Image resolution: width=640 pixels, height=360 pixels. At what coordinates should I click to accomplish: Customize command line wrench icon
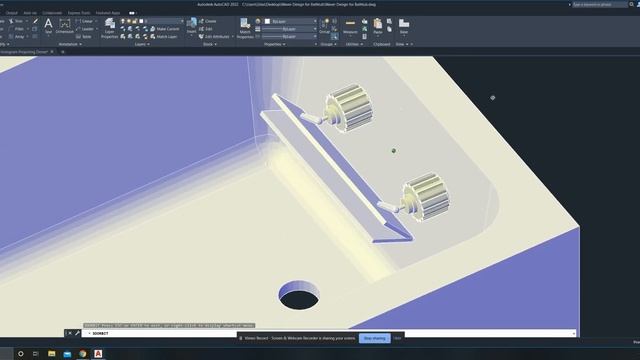click(x=77, y=333)
